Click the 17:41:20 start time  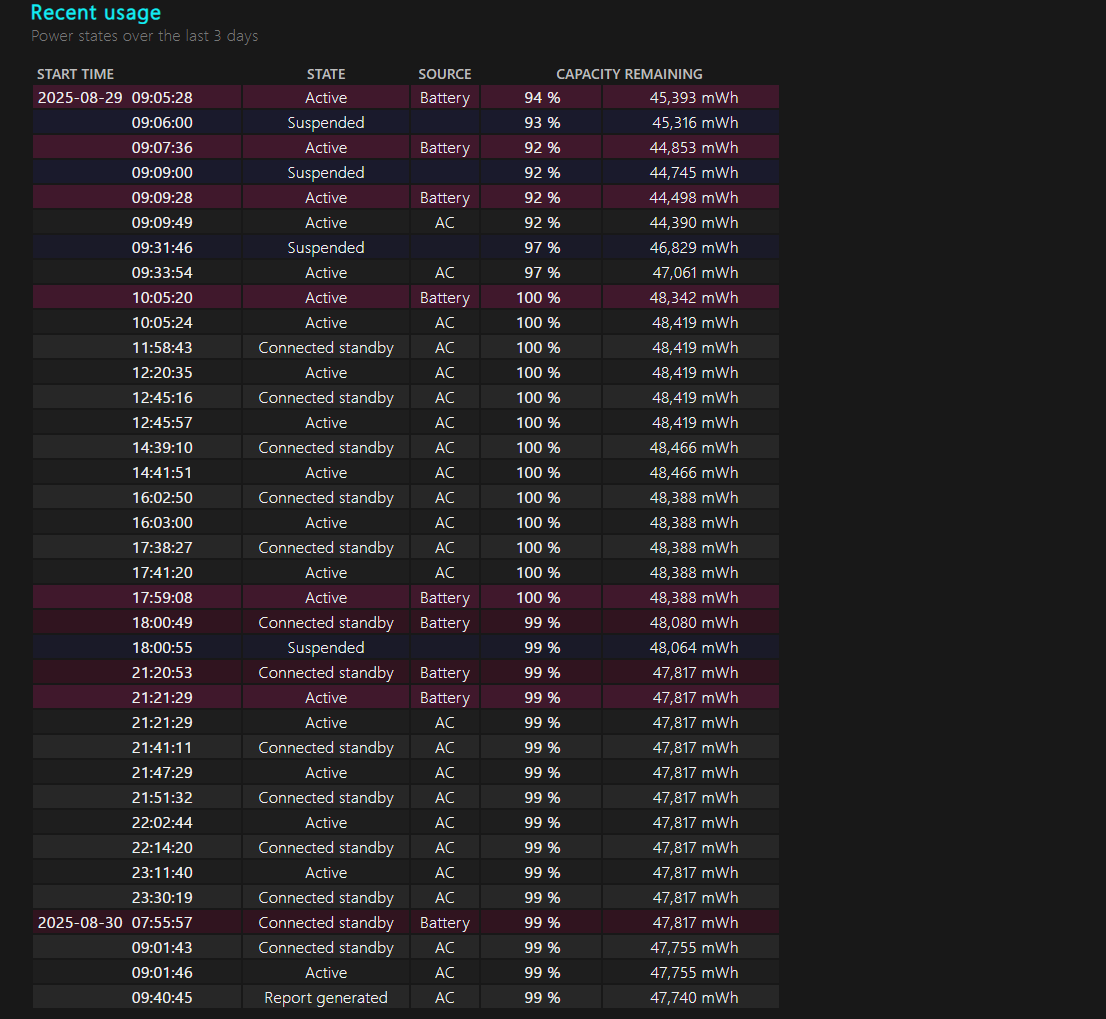coord(162,573)
